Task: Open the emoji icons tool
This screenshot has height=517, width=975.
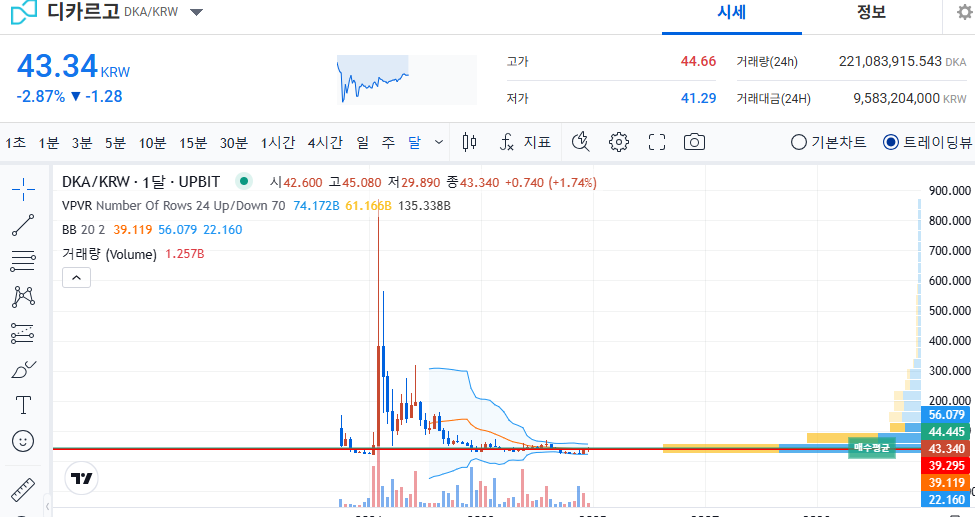Action: pyautogui.click(x=23, y=441)
